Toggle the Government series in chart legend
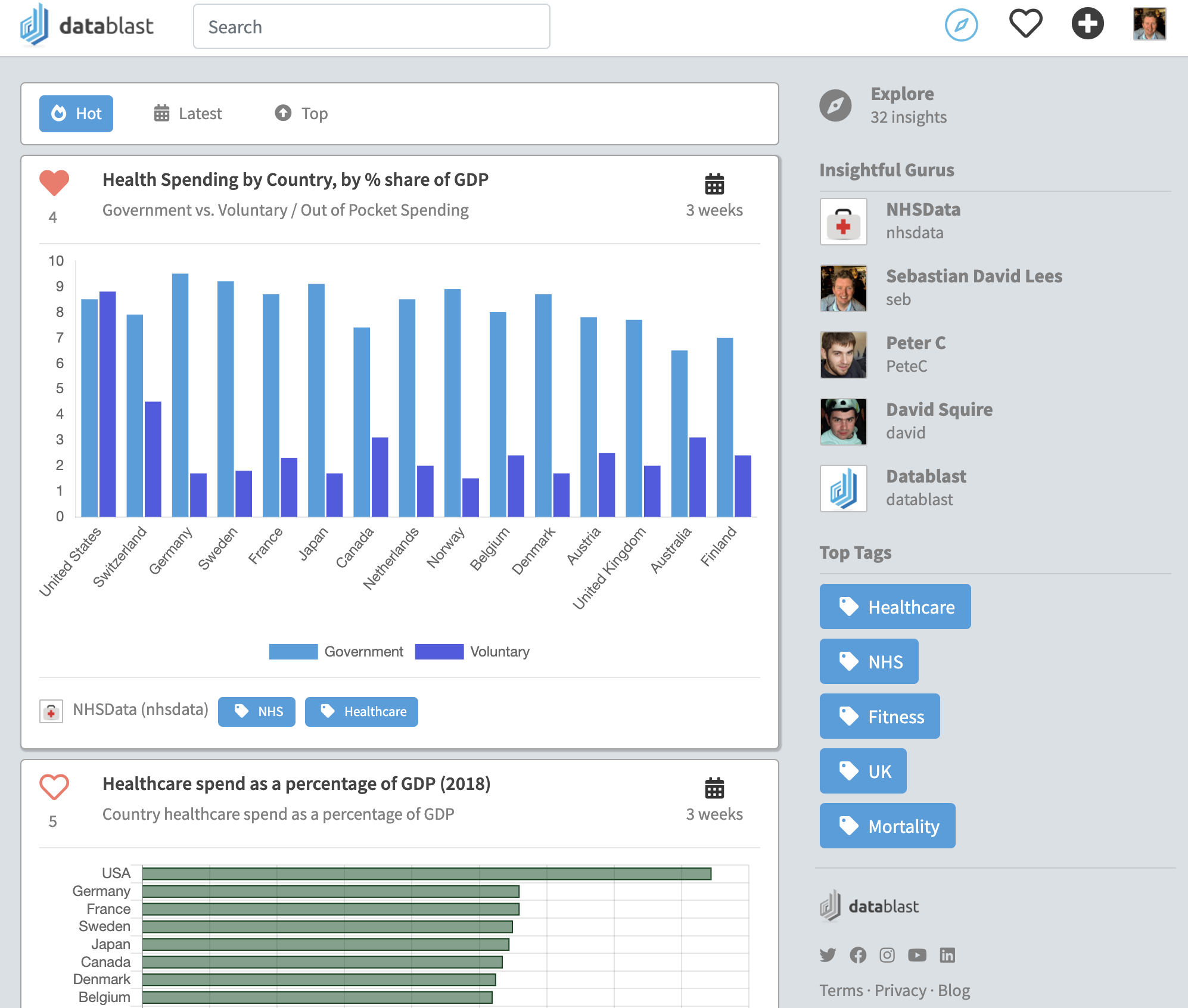The image size is (1188, 1008). pyautogui.click(x=337, y=652)
